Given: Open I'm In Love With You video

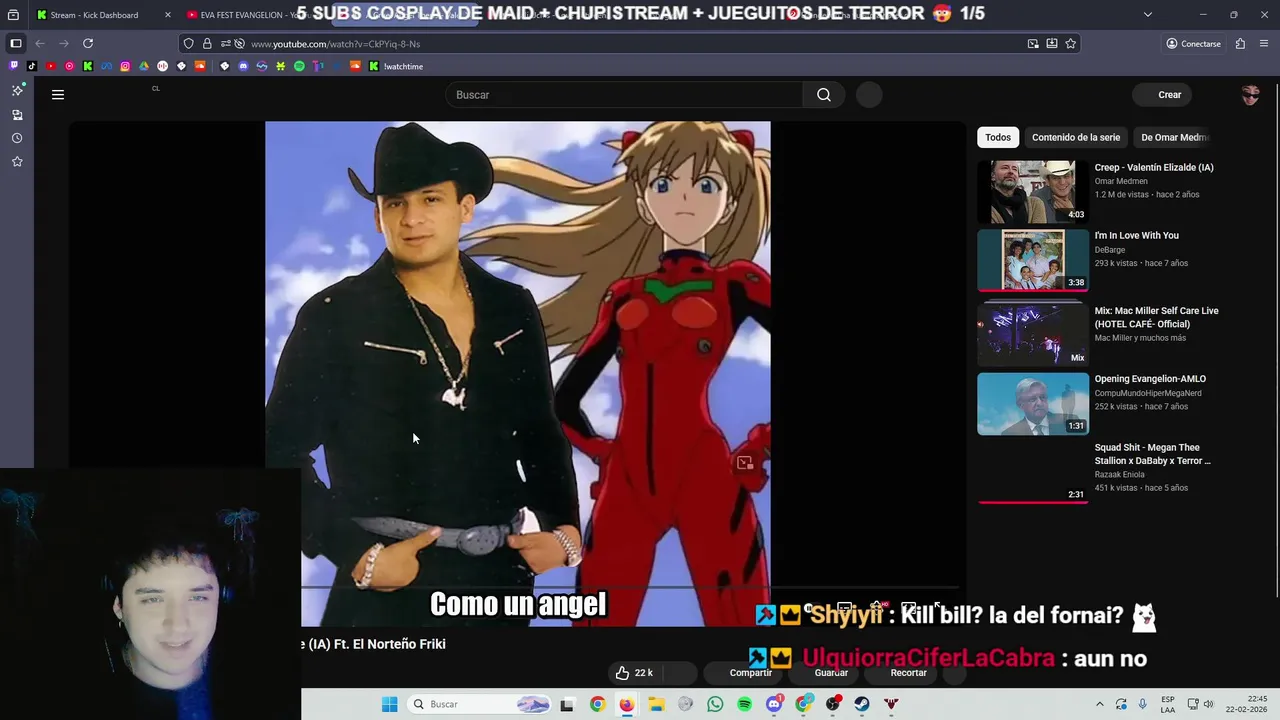Looking at the screenshot, I should [1136, 236].
